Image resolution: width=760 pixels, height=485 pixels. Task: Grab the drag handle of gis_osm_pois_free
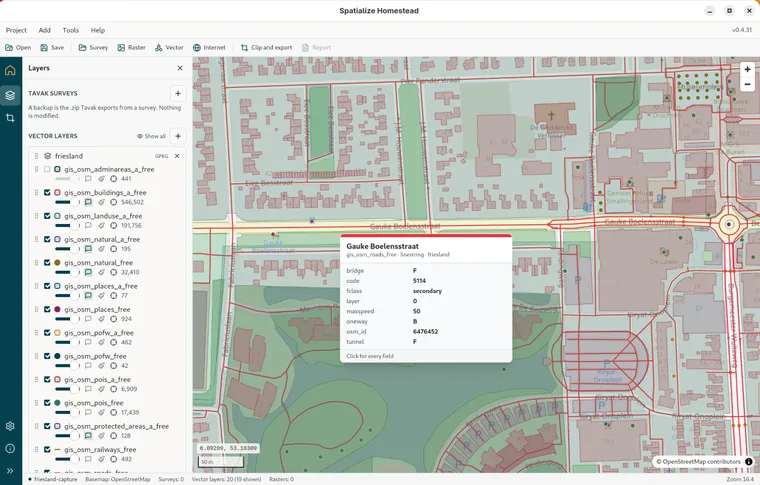pos(36,403)
